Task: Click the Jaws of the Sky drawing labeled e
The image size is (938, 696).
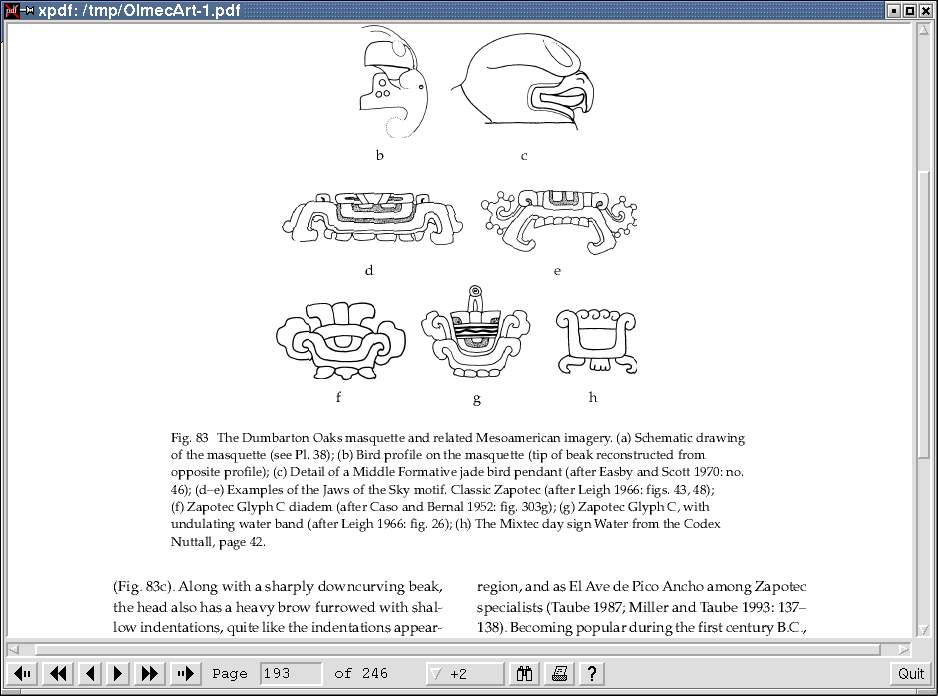Action: point(559,221)
